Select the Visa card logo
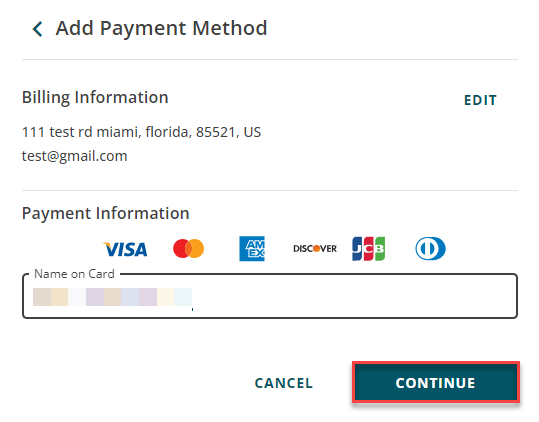This screenshot has width=539, height=422. click(125, 249)
